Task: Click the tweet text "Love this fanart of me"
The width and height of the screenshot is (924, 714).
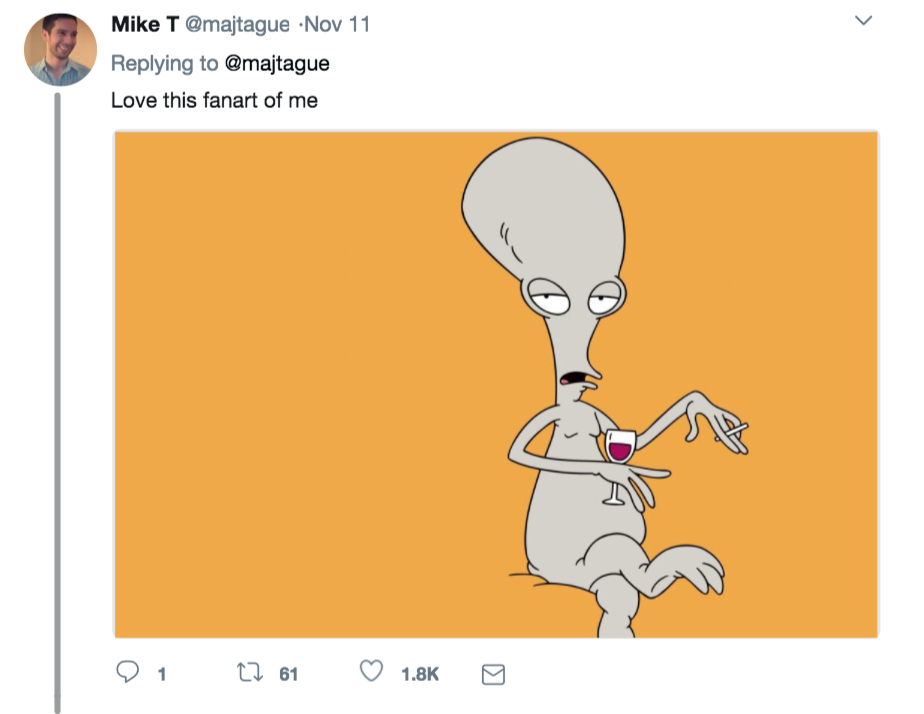Action: coord(214,100)
